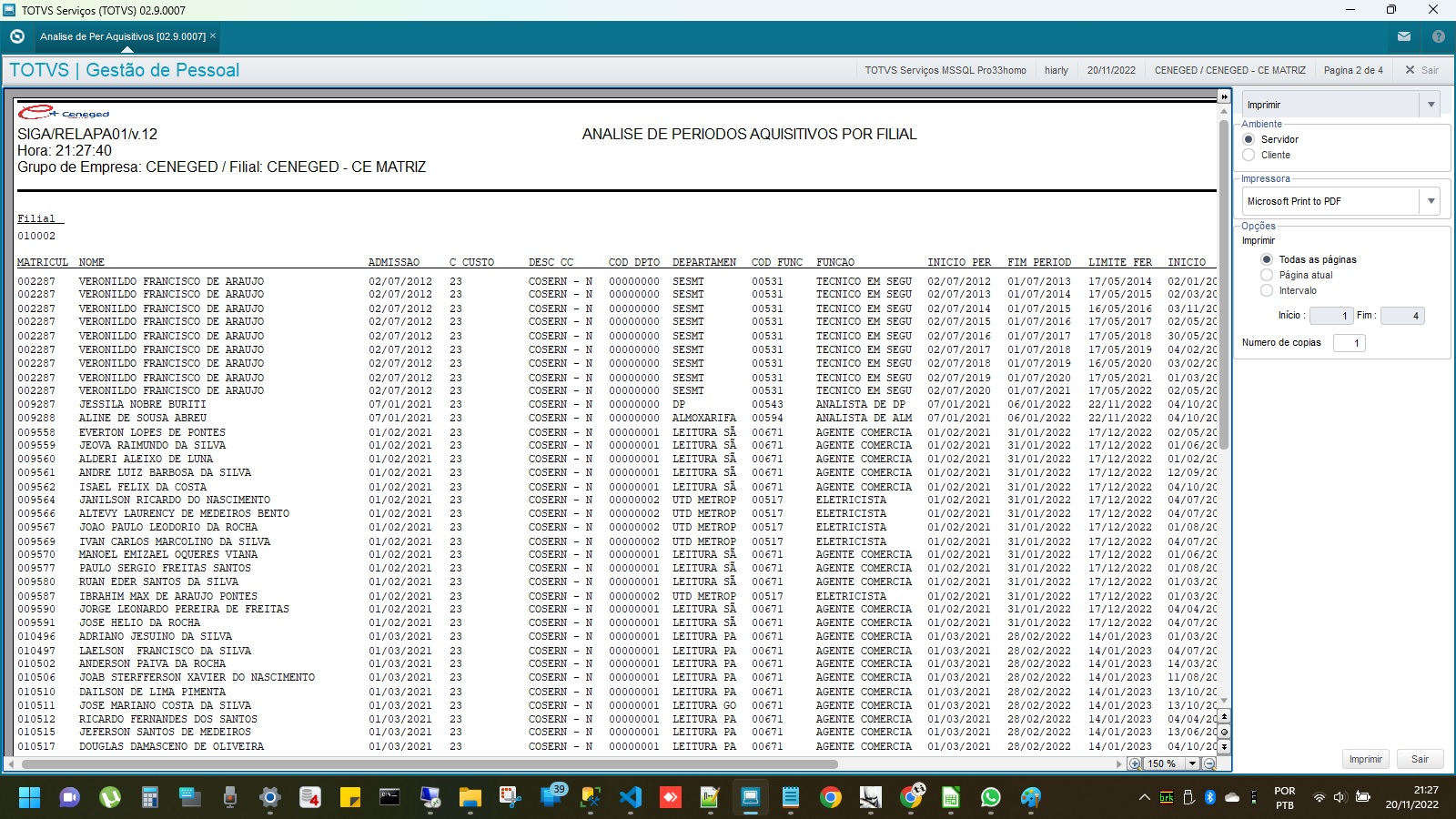Close the Analise de Per Aquisitivos tab

213,36
